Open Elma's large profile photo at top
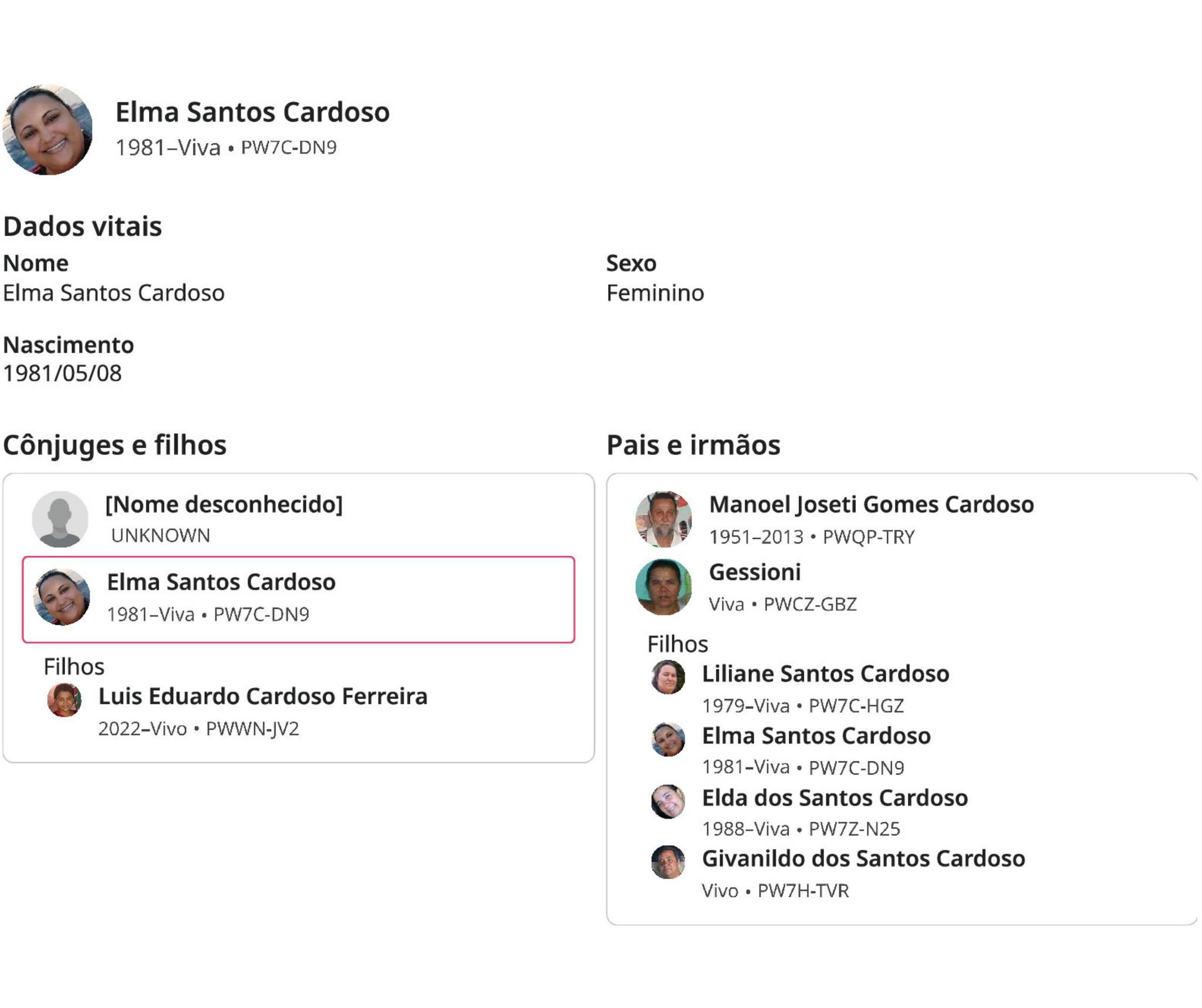The height and width of the screenshot is (1008, 1202). (48, 130)
